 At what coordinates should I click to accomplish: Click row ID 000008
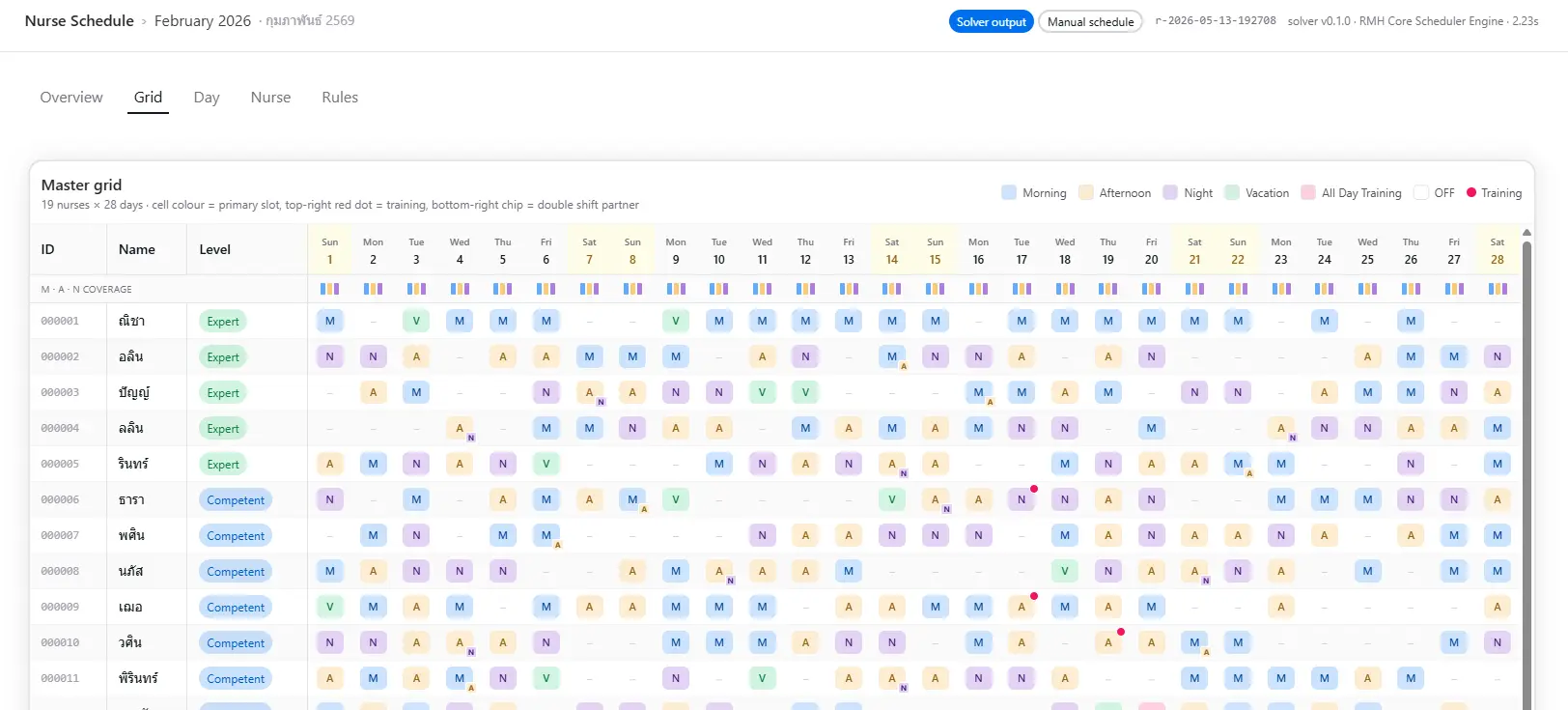(x=60, y=571)
